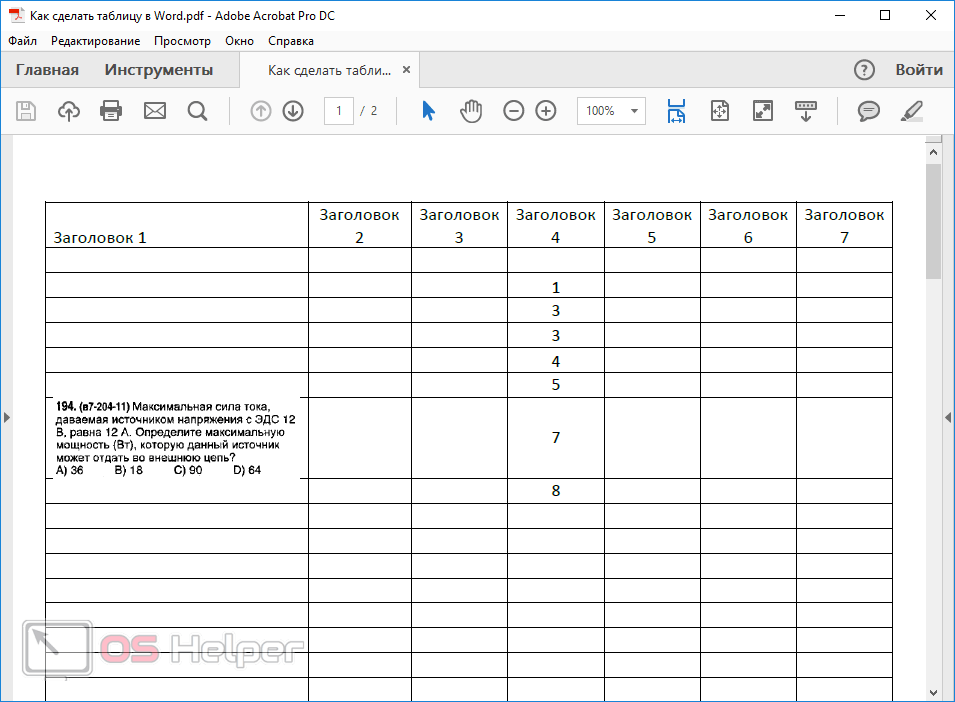The width and height of the screenshot is (955, 702).
Task: Zoom in with the plus button
Action: coord(546,111)
